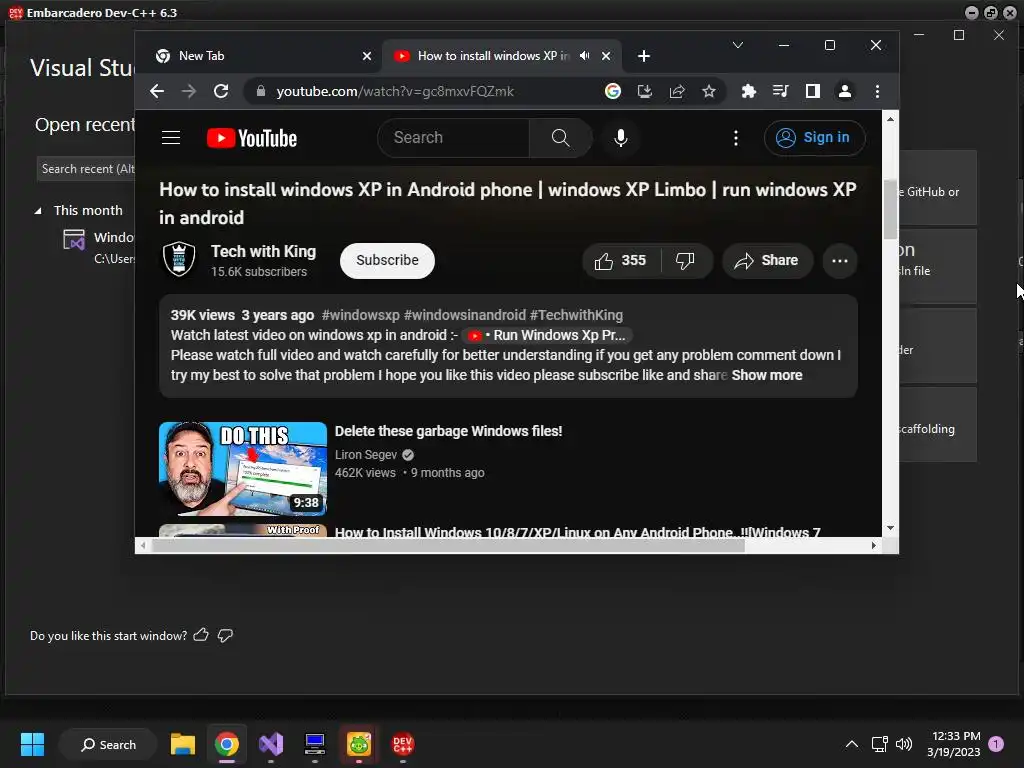Screen dimensions: 1024x768
Task: Share this page via address bar icon
Action: point(677,91)
